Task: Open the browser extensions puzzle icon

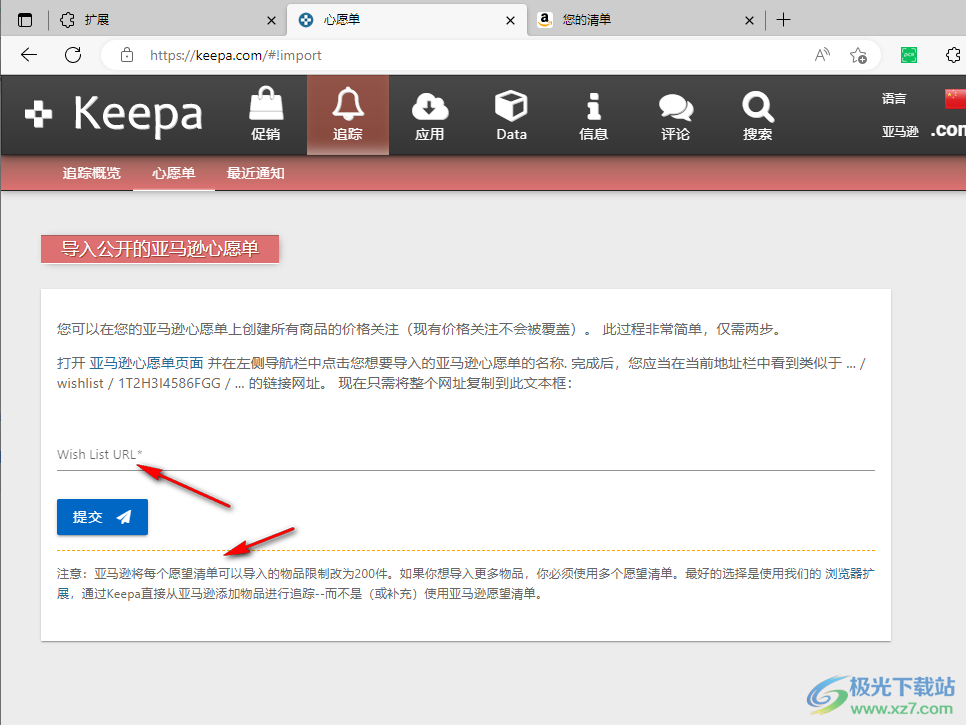Action: pyautogui.click(x=954, y=55)
